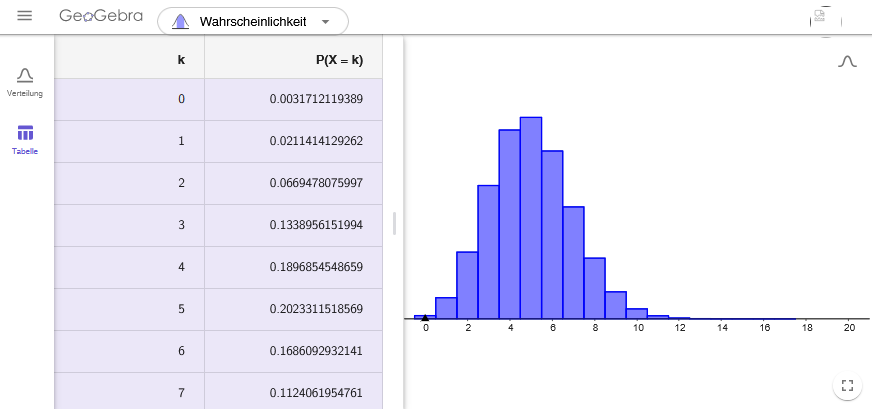The height and width of the screenshot is (409, 872).
Task: Select the table row with k = 1
Action: coord(219,141)
